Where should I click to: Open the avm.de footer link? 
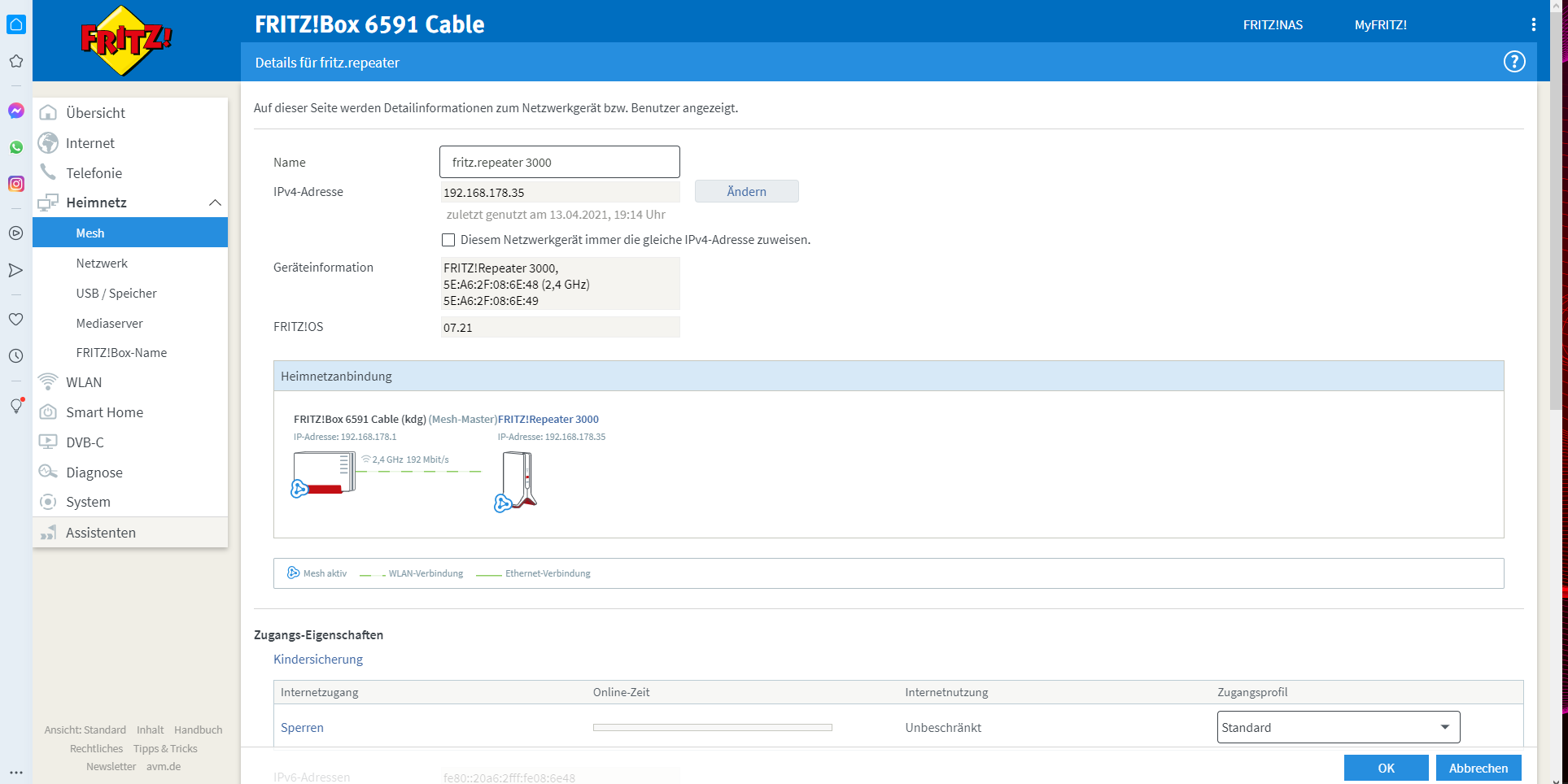click(164, 766)
